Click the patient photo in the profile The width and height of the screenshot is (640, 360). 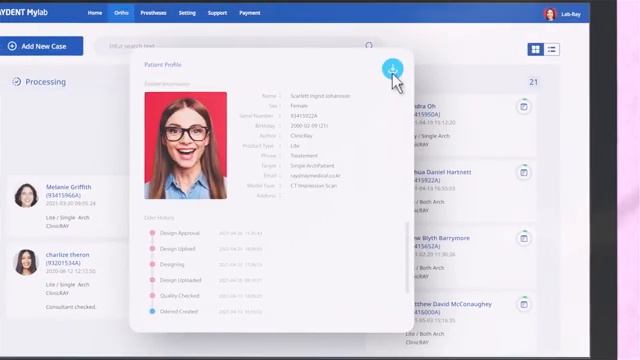[186, 145]
